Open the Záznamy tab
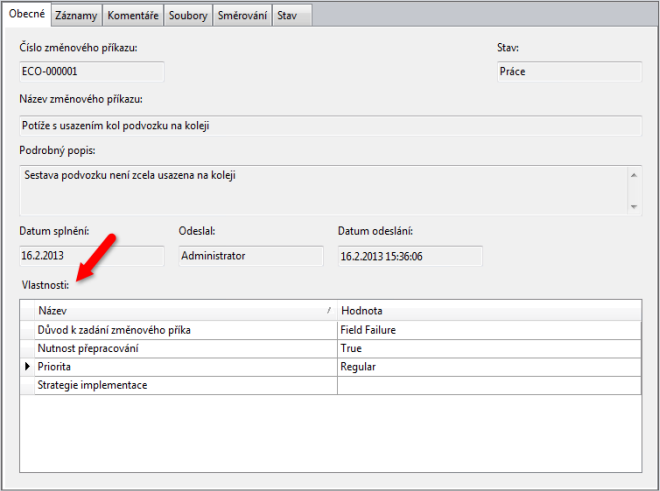Screen dimensions: 660x491 tap(76, 16)
